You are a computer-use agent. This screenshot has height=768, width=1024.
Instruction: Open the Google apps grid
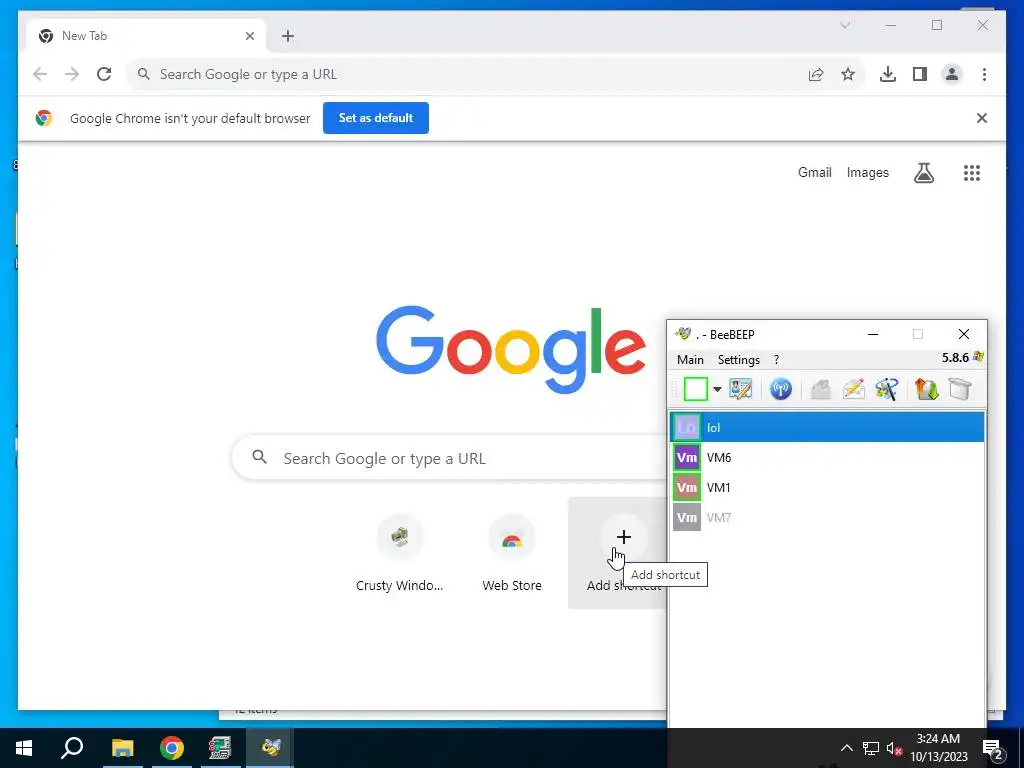972,173
